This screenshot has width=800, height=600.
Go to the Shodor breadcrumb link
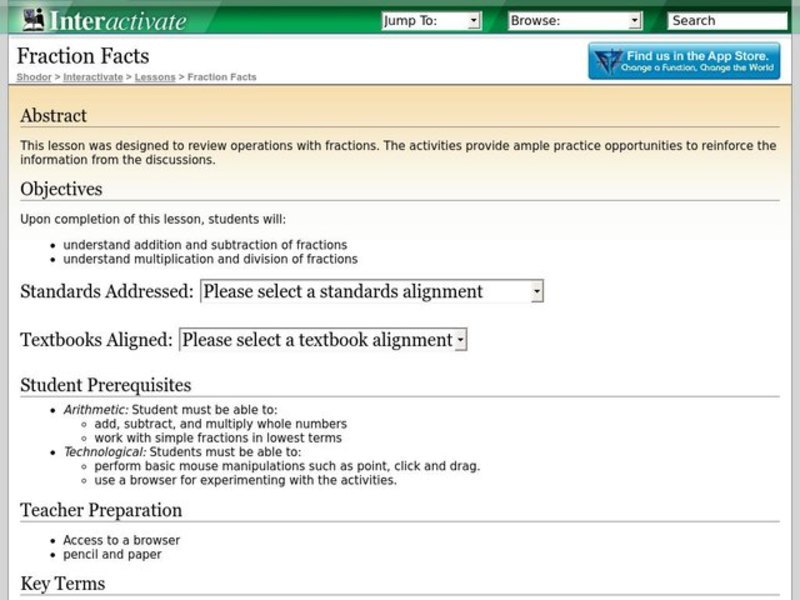pyautogui.click(x=33, y=77)
